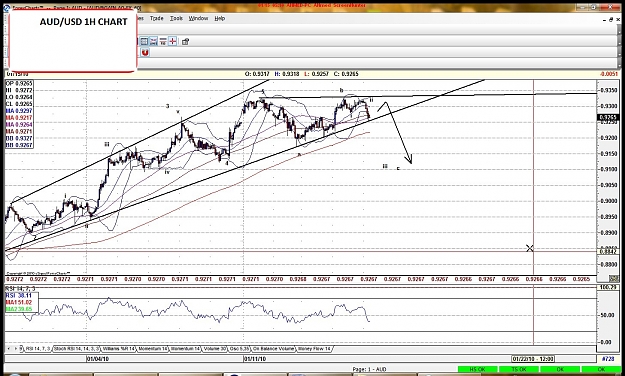This screenshot has width=625, height=376.
Task: Click the 01/22/10 - 12:00 date box
Action: pos(533,359)
